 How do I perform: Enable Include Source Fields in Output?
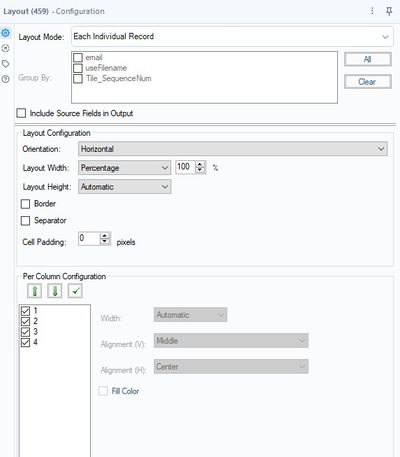(21, 113)
